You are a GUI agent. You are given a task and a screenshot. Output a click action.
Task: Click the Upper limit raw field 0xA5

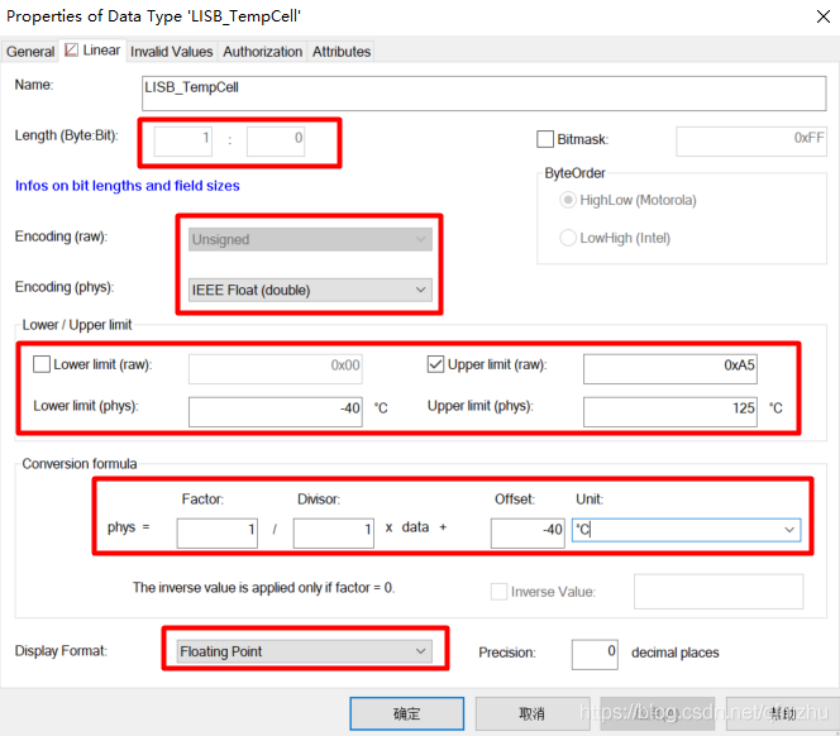670,368
